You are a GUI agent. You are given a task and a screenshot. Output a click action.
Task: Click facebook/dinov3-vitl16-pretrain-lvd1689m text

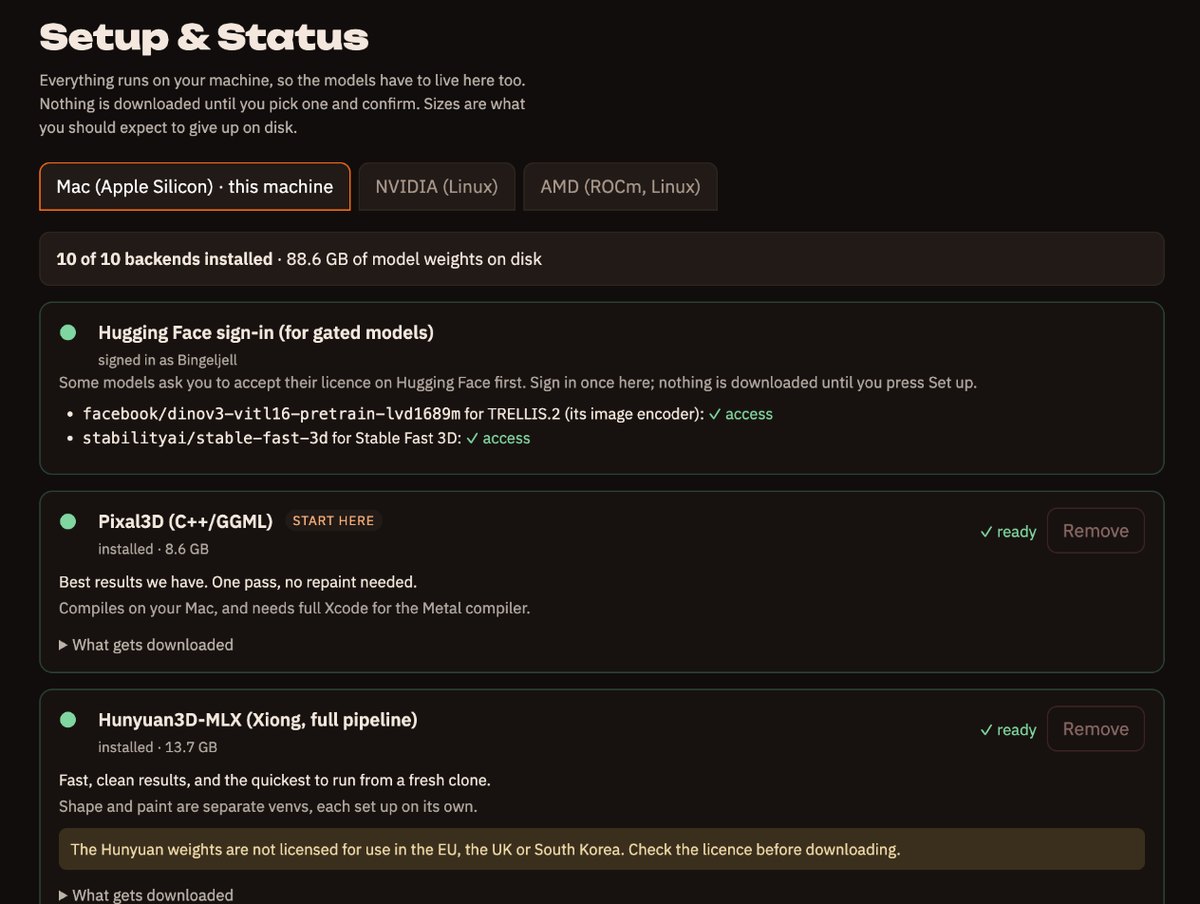coord(271,414)
